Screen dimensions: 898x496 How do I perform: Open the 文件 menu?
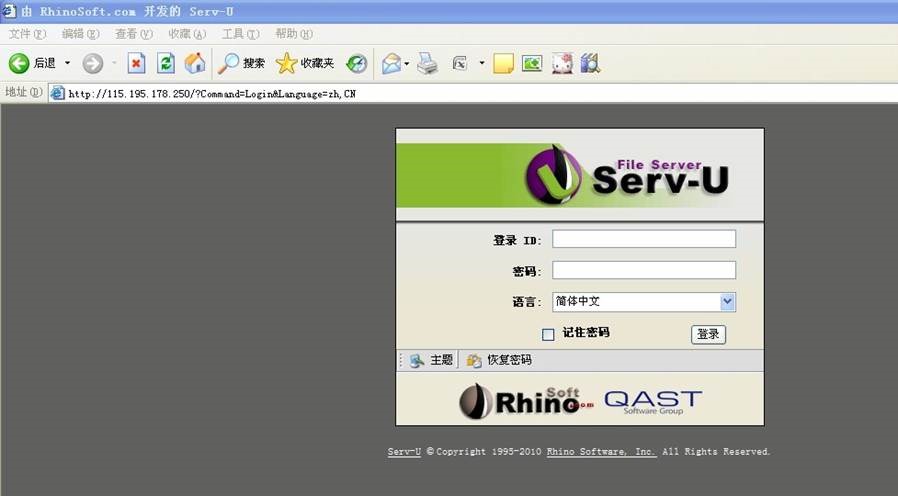[x=27, y=34]
